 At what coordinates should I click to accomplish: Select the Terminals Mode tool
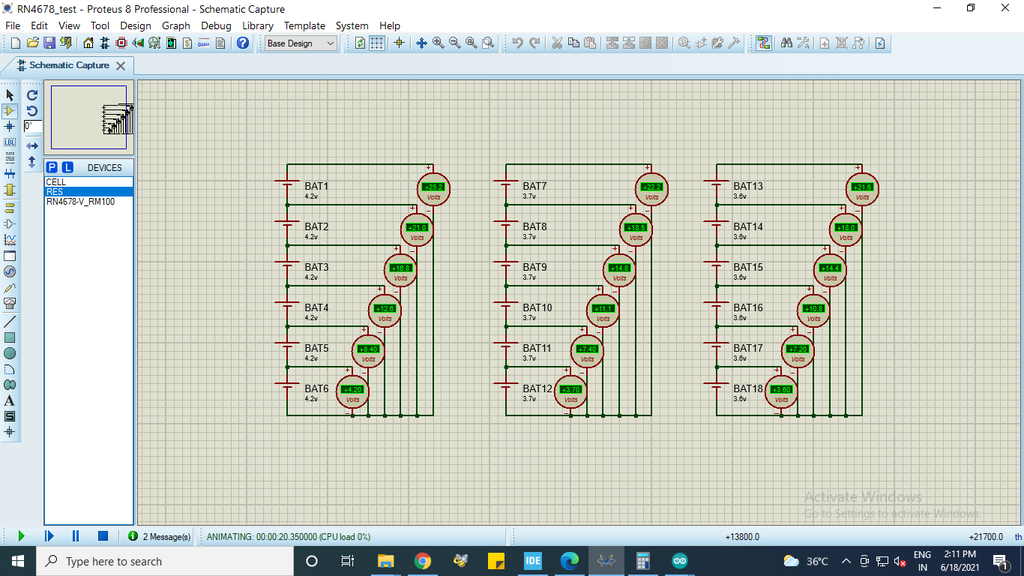click(x=9, y=206)
